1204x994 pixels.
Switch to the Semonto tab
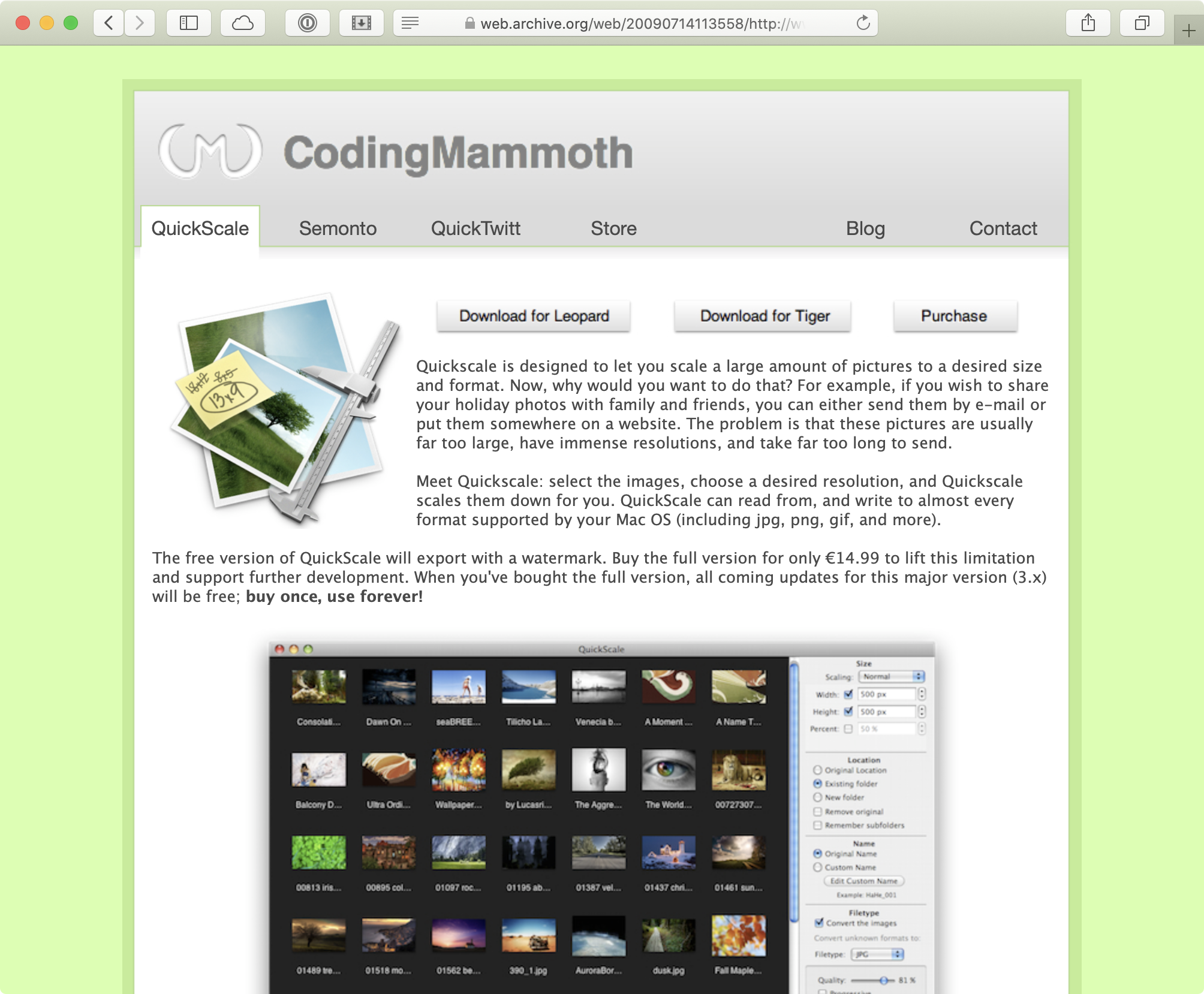338,228
